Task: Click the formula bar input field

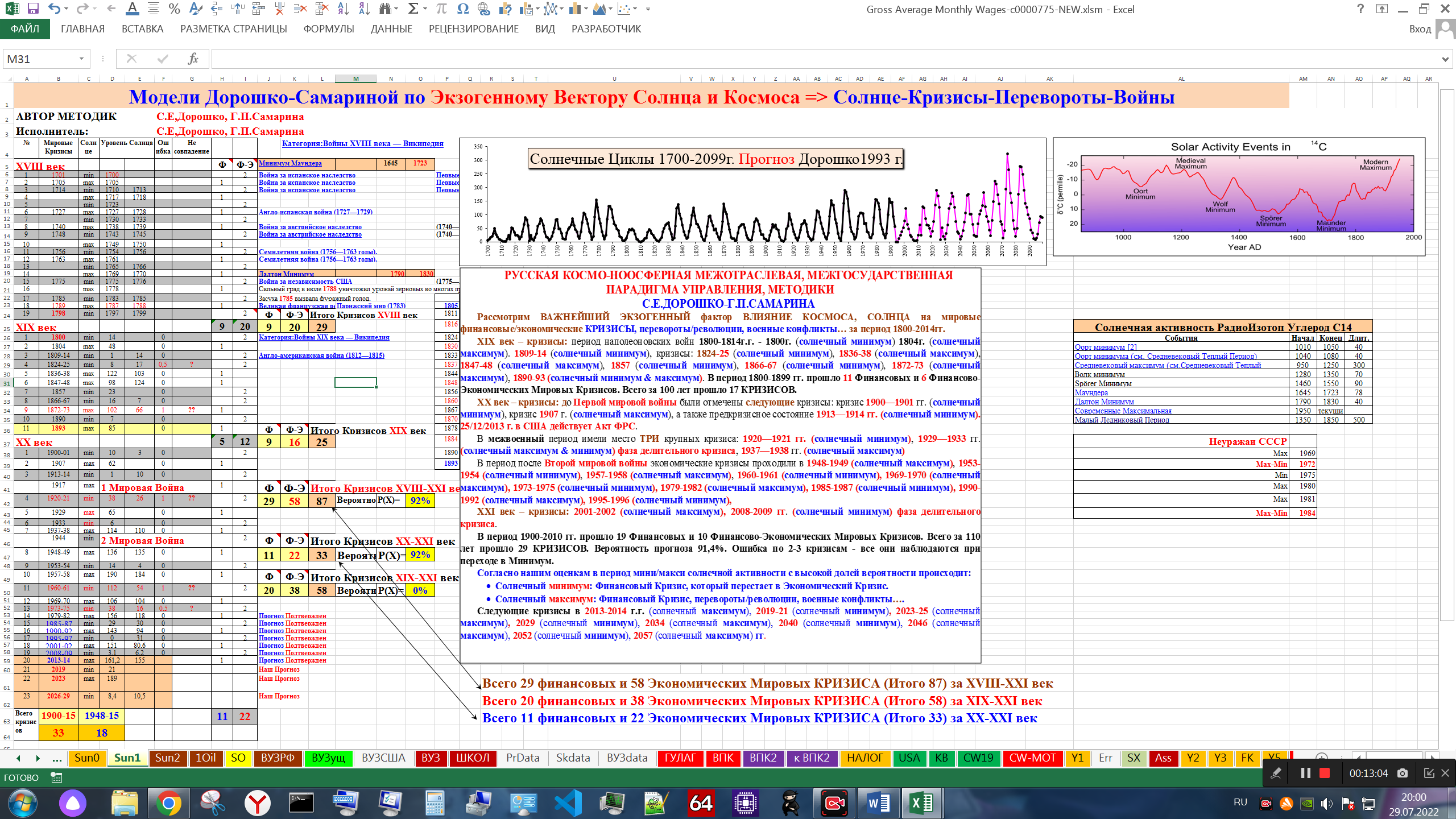Action: pos(796,59)
